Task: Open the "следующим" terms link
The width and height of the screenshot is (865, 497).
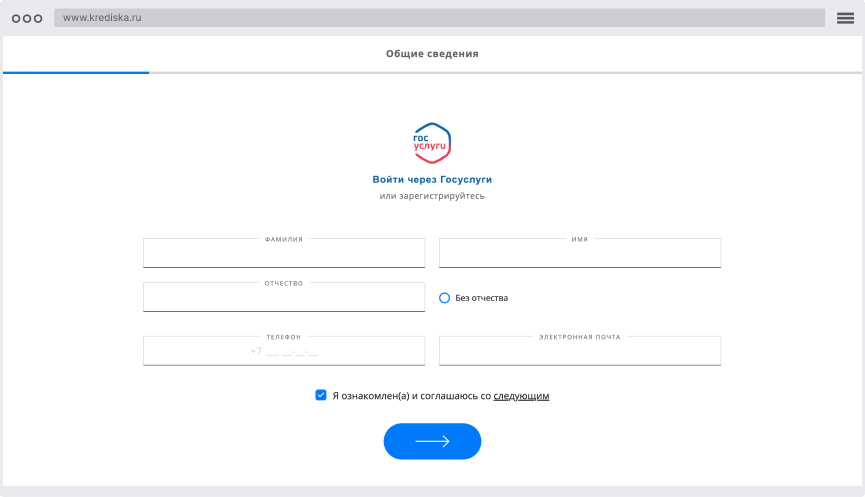Action: pyautogui.click(x=521, y=396)
